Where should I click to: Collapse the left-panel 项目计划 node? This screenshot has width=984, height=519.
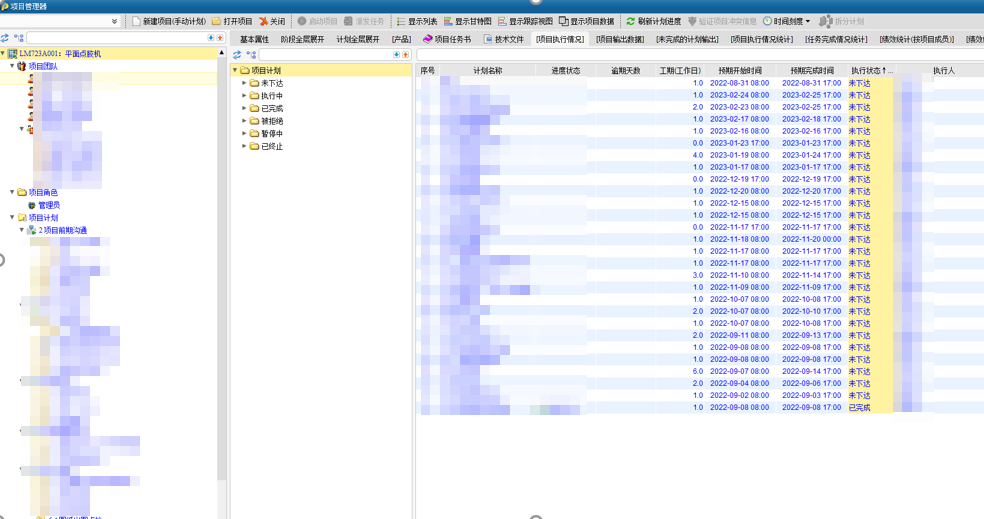(x=12, y=217)
